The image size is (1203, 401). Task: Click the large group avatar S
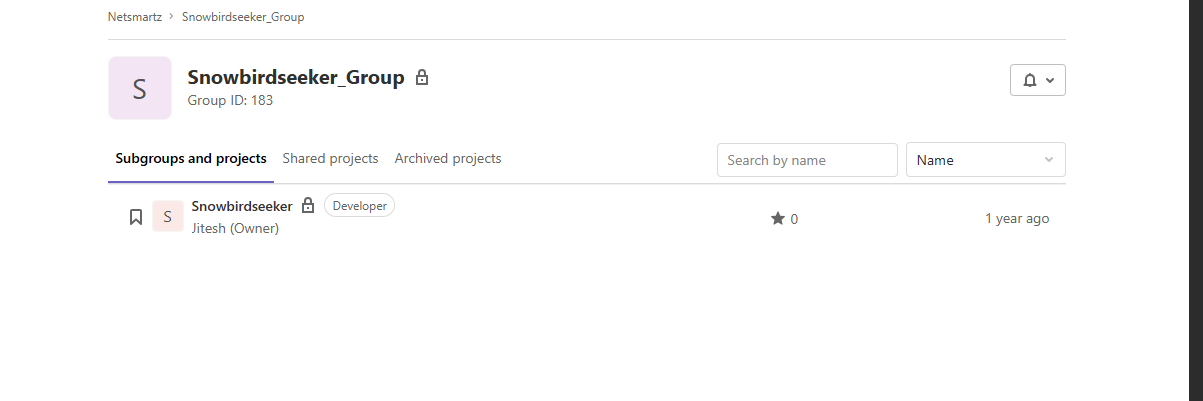pyautogui.click(x=140, y=88)
